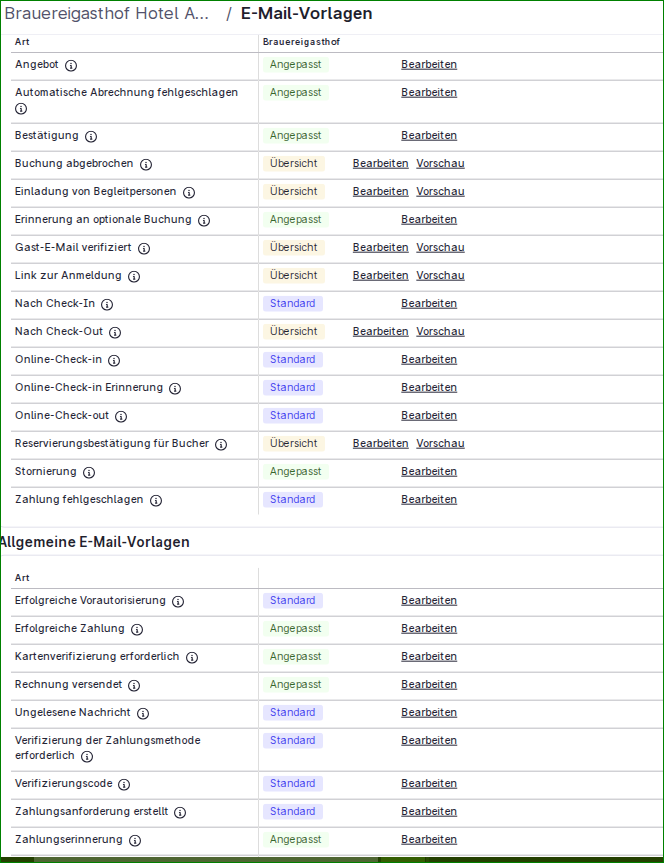Open info icon next to Gast-E-Mail verifiziert
664x863 pixels.
pyautogui.click(x=144, y=249)
